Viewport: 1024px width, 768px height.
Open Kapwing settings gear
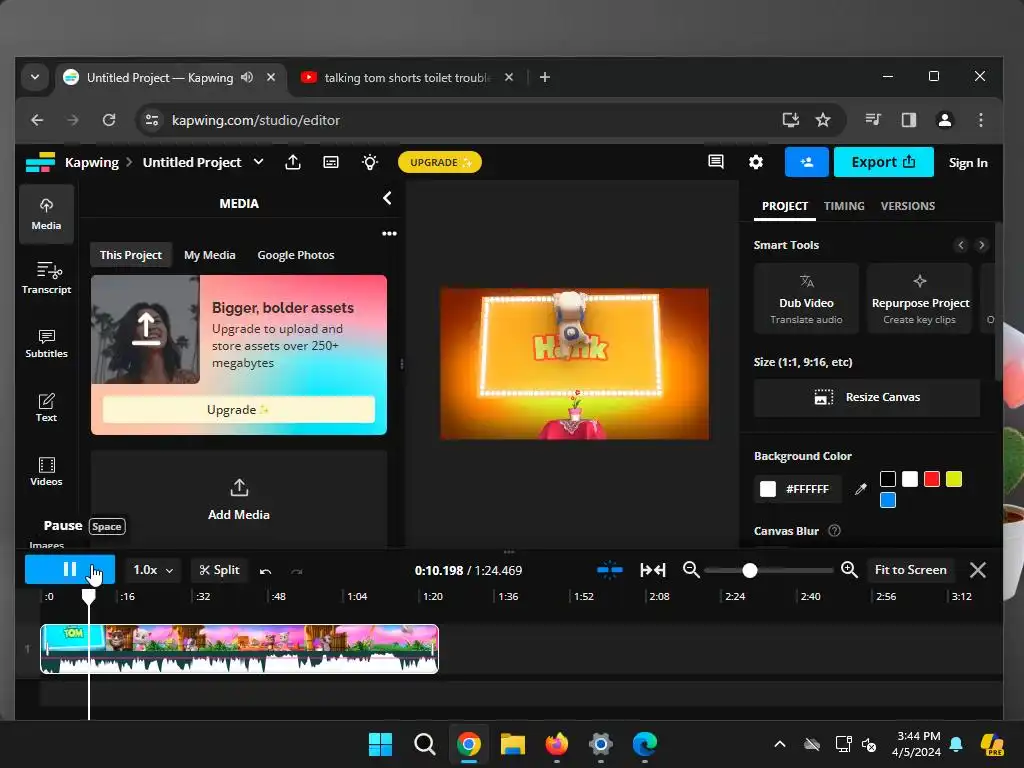tap(756, 162)
